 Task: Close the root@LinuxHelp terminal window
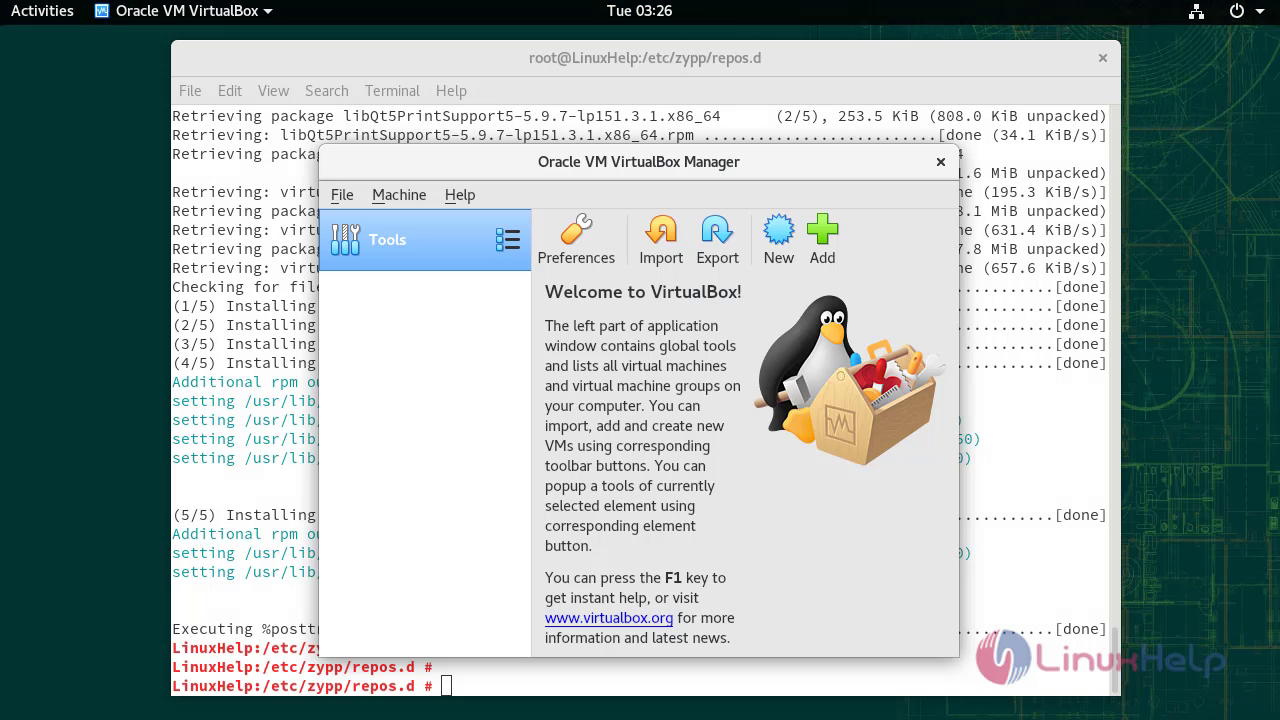[1103, 58]
